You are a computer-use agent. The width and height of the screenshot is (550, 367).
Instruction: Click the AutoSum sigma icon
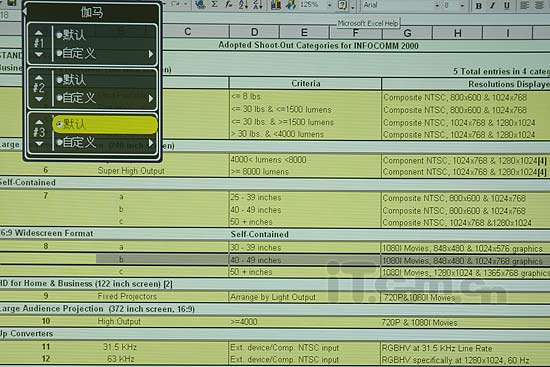pos(215,4)
